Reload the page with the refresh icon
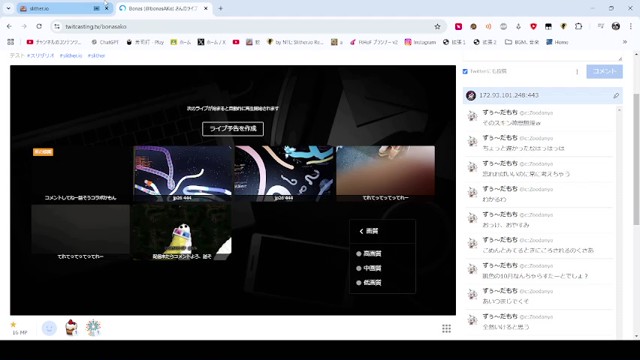 click(39, 26)
